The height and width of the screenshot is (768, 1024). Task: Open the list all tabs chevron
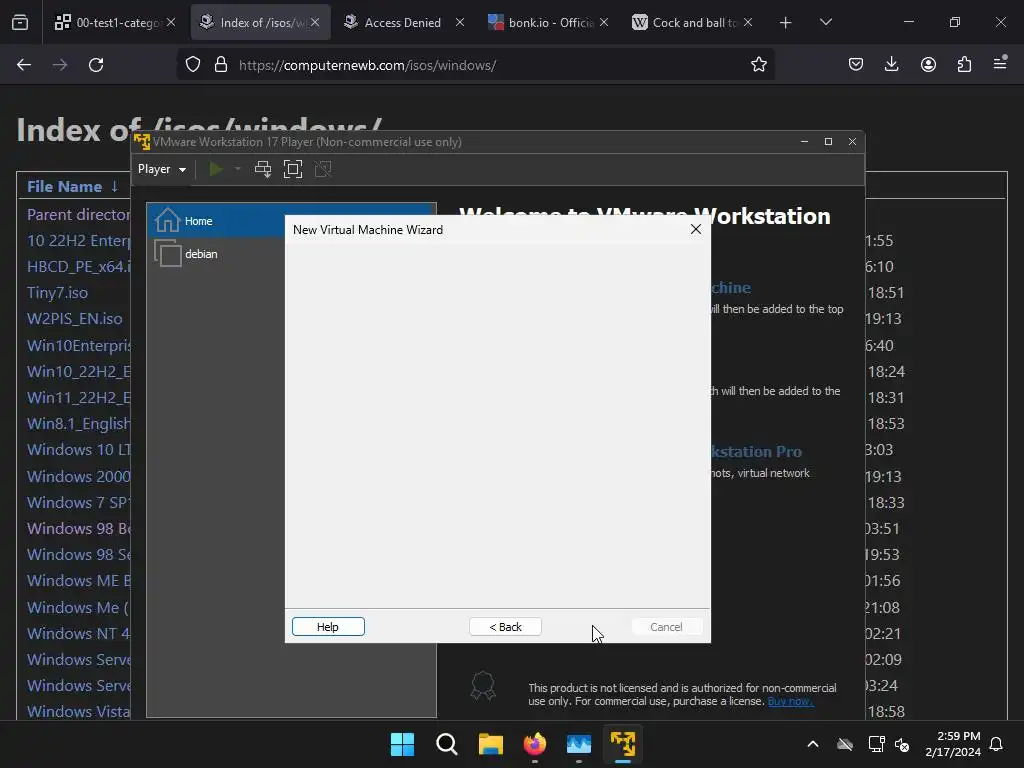(x=825, y=22)
